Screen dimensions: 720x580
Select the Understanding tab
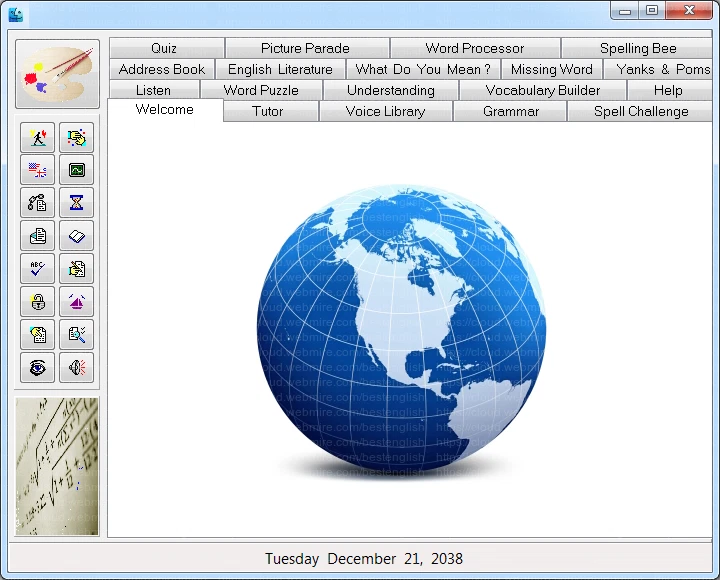pos(391,90)
